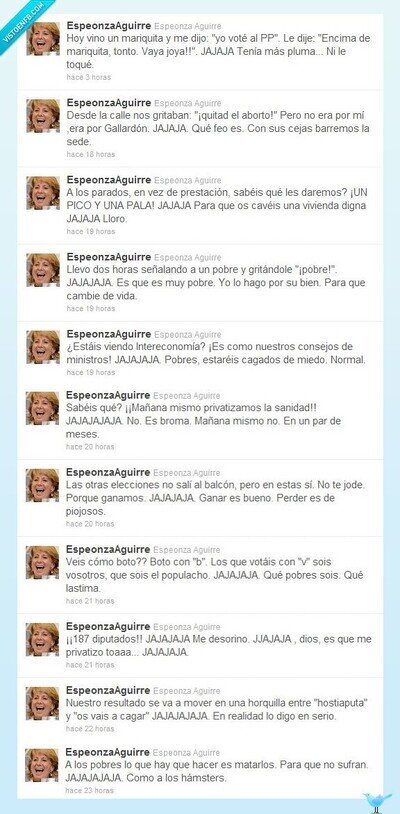Open the 'hace 23 horas' timestamp link
400x814 pixels.
(89, 791)
